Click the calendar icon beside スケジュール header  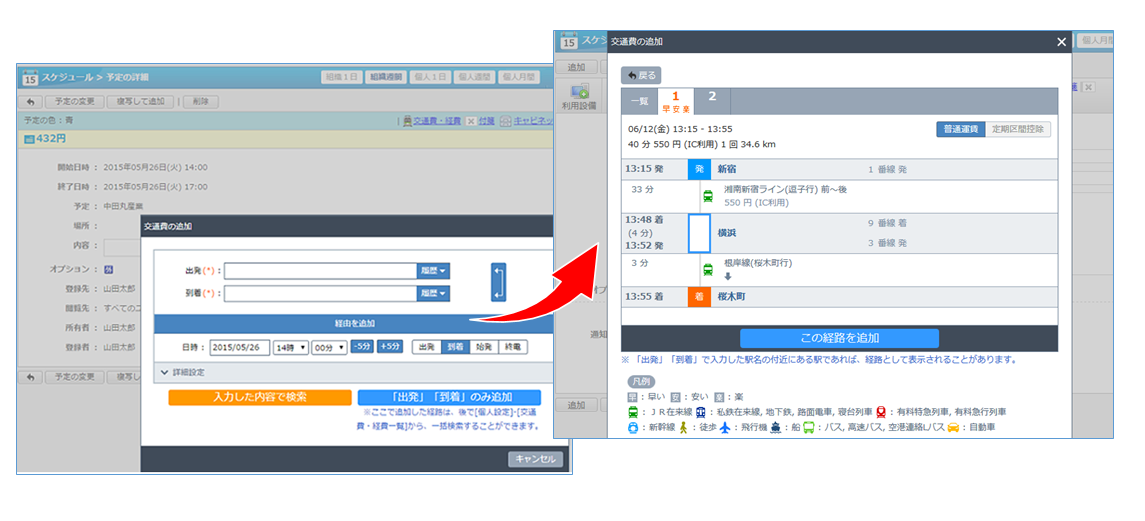coord(30,77)
